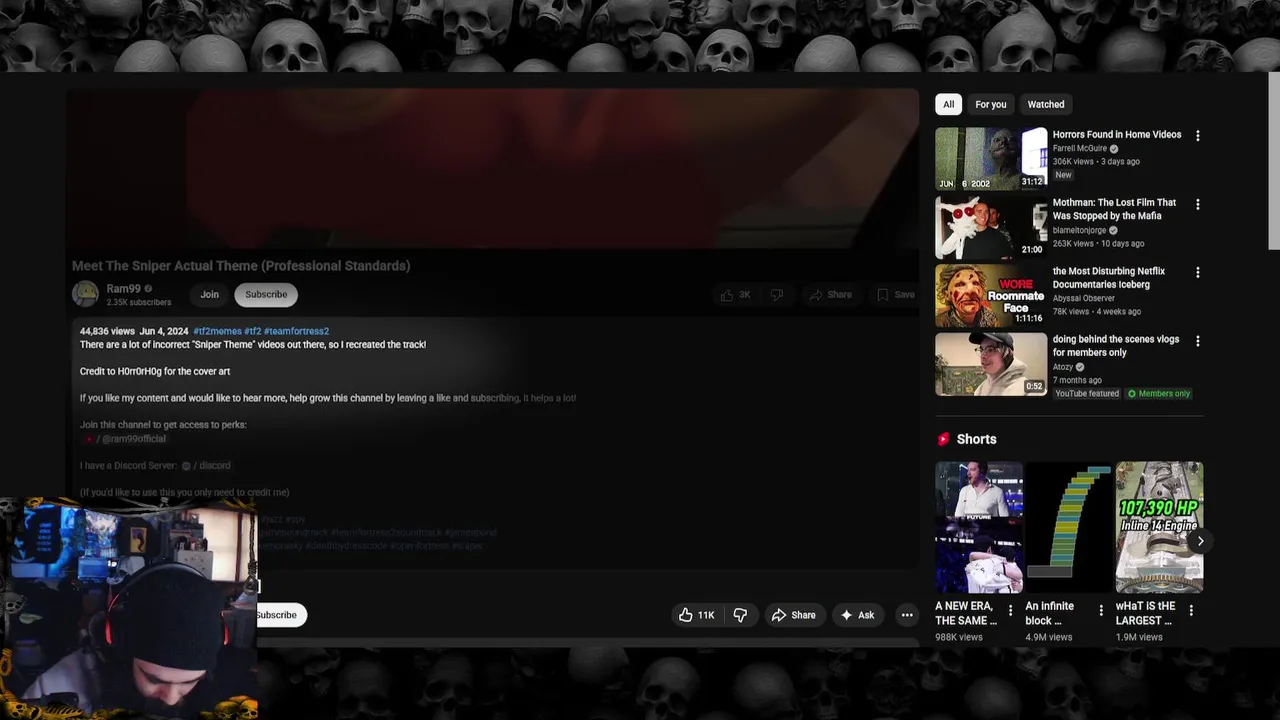1280x720 pixels.
Task: Open the discord server link
Action: (x=207, y=466)
